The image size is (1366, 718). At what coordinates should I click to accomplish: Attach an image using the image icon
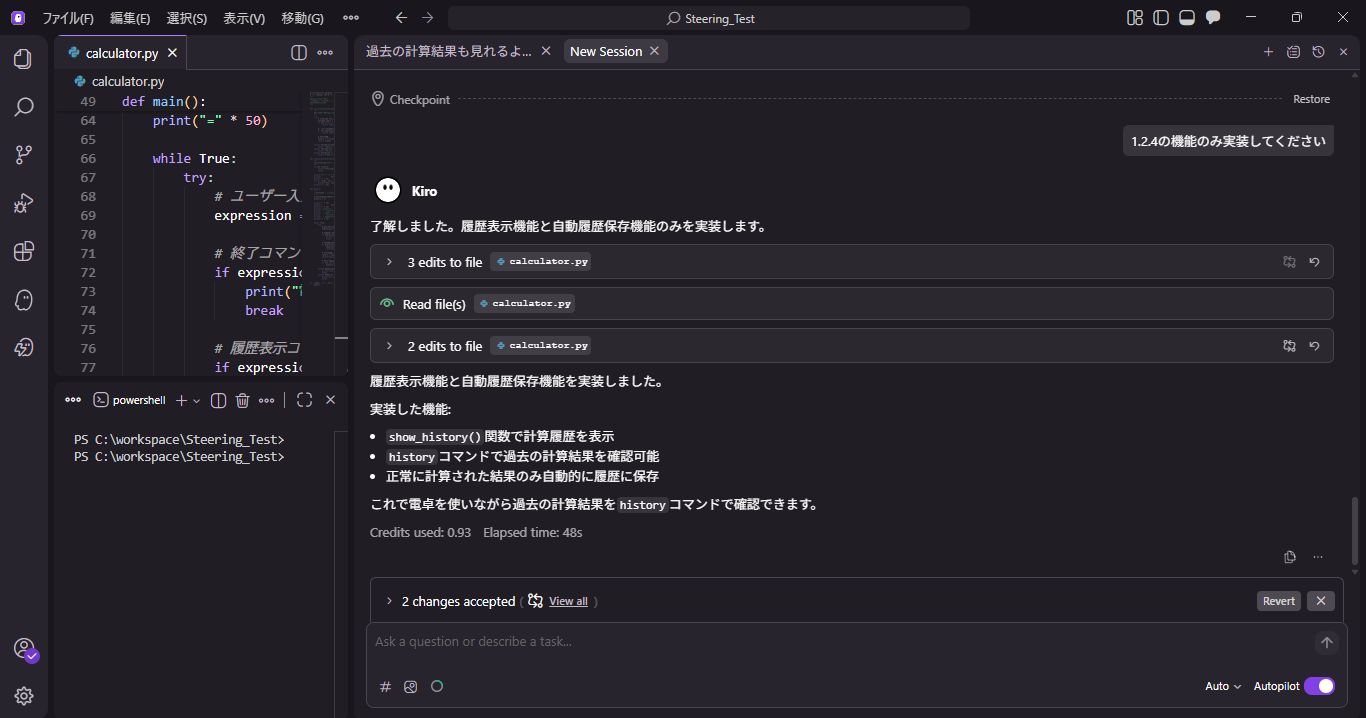tap(410, 687)
